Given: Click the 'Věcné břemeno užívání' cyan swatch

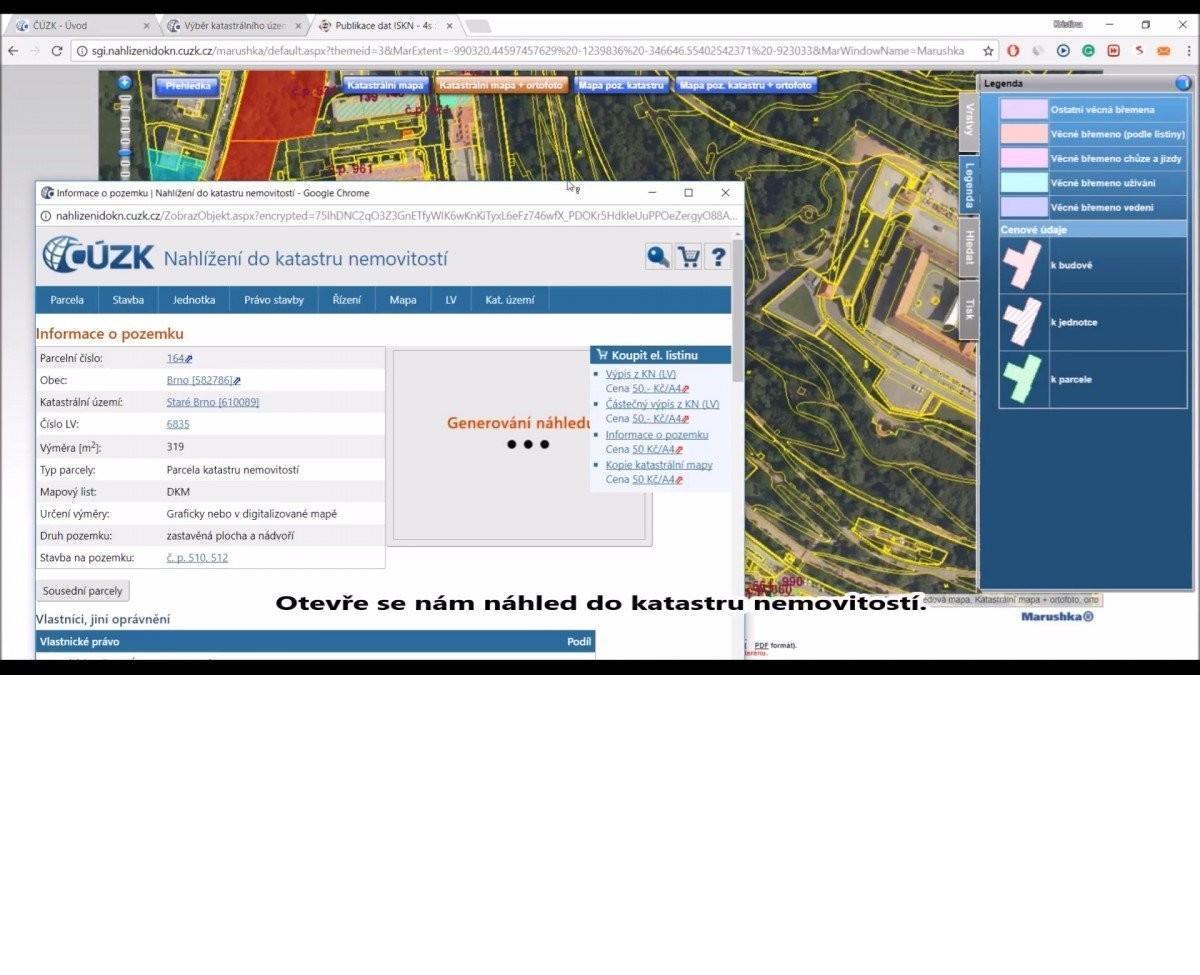Looking at the screenshot, I should 1024,182.
